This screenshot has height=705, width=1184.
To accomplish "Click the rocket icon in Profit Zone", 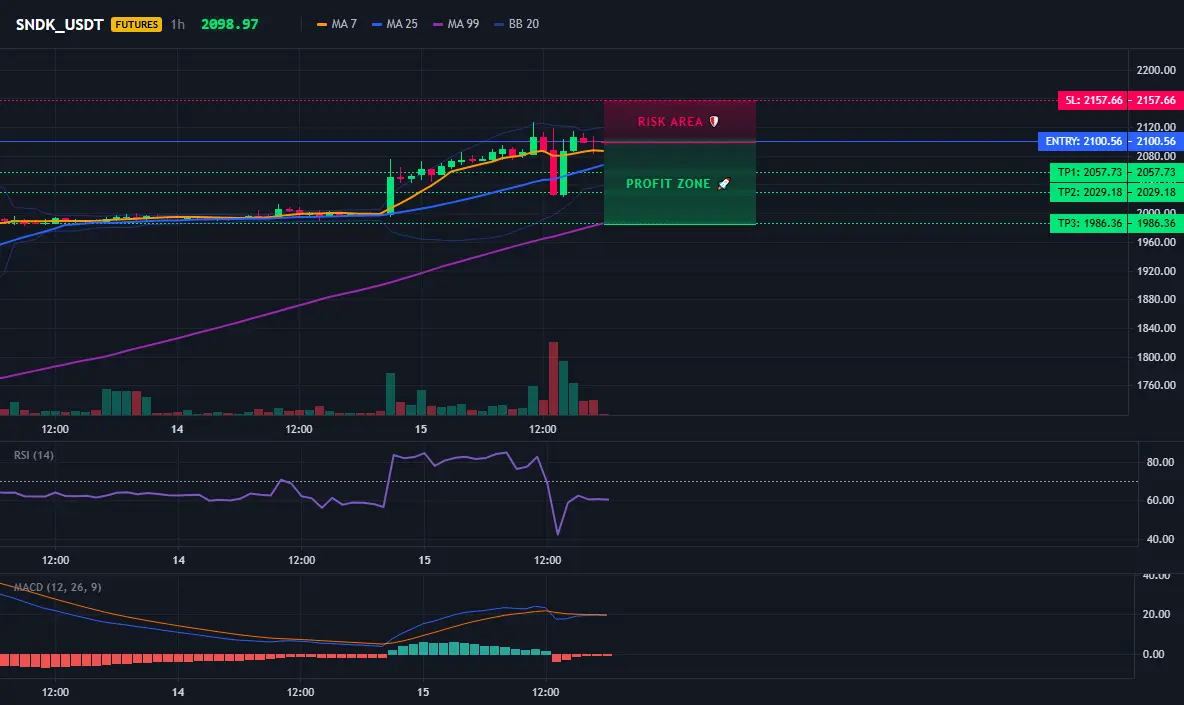I will (x=723, y=183).
